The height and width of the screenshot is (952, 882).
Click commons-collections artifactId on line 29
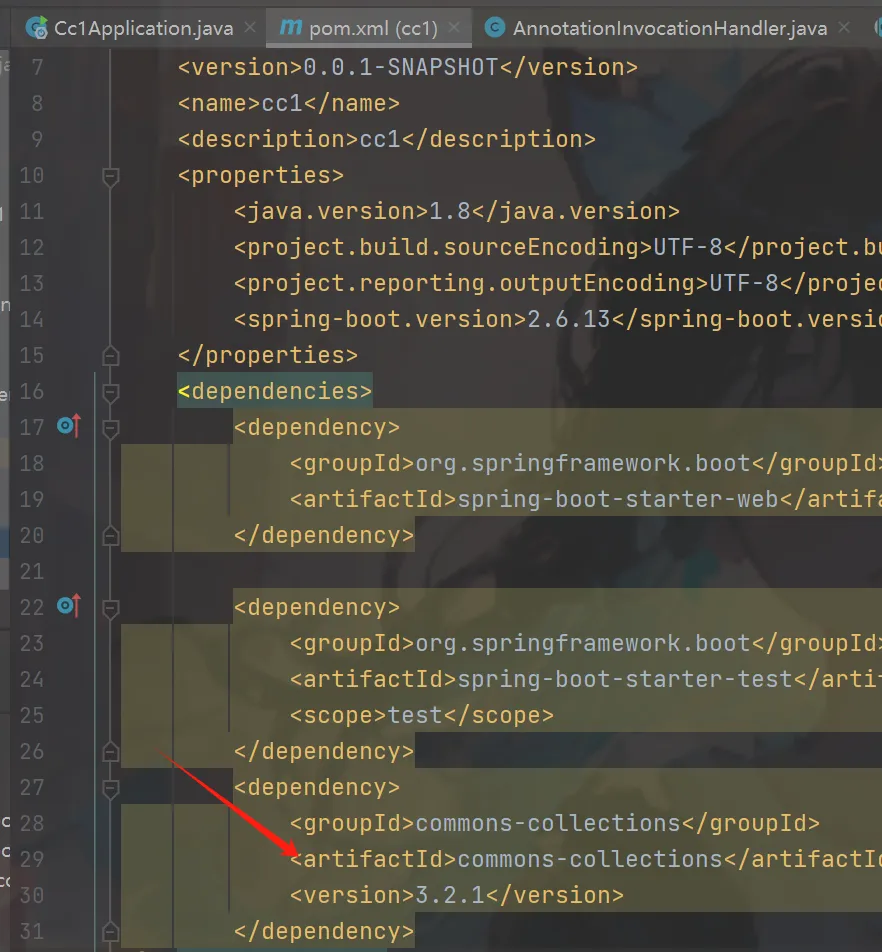[590, 859]
